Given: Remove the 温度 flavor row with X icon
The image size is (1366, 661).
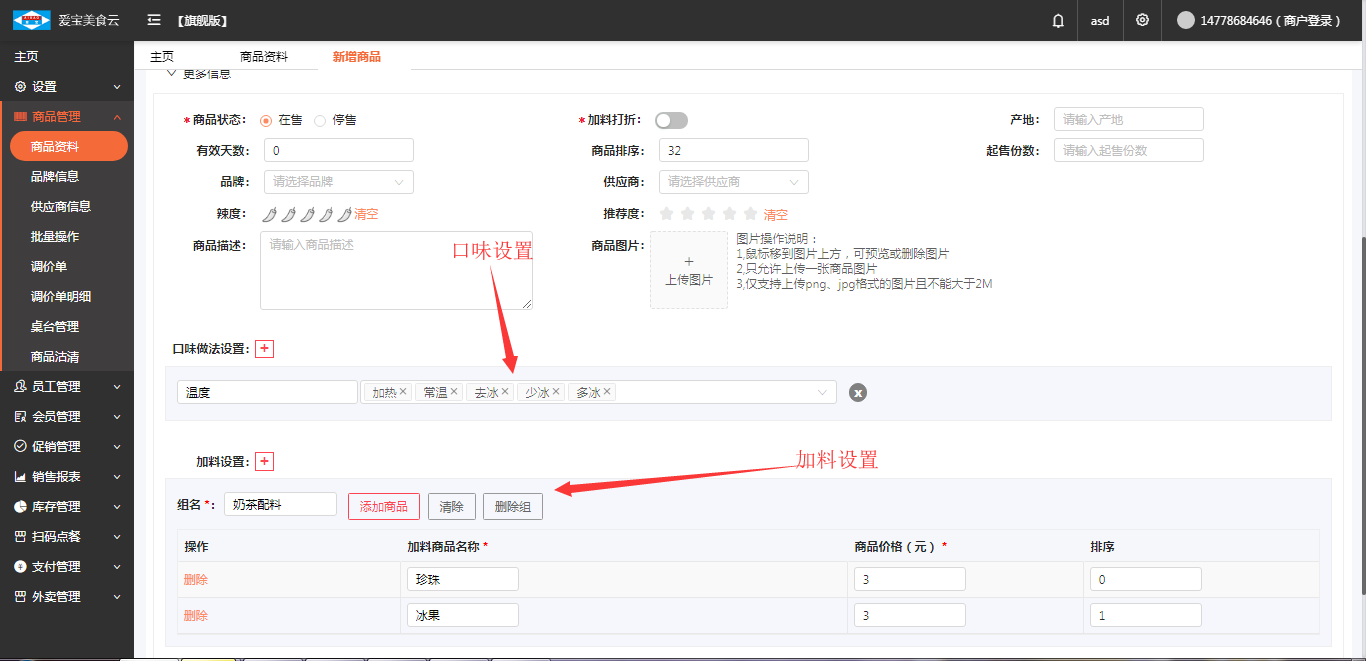Looking at the screenshot, I should pyautogui.click(x=857, y=393).
